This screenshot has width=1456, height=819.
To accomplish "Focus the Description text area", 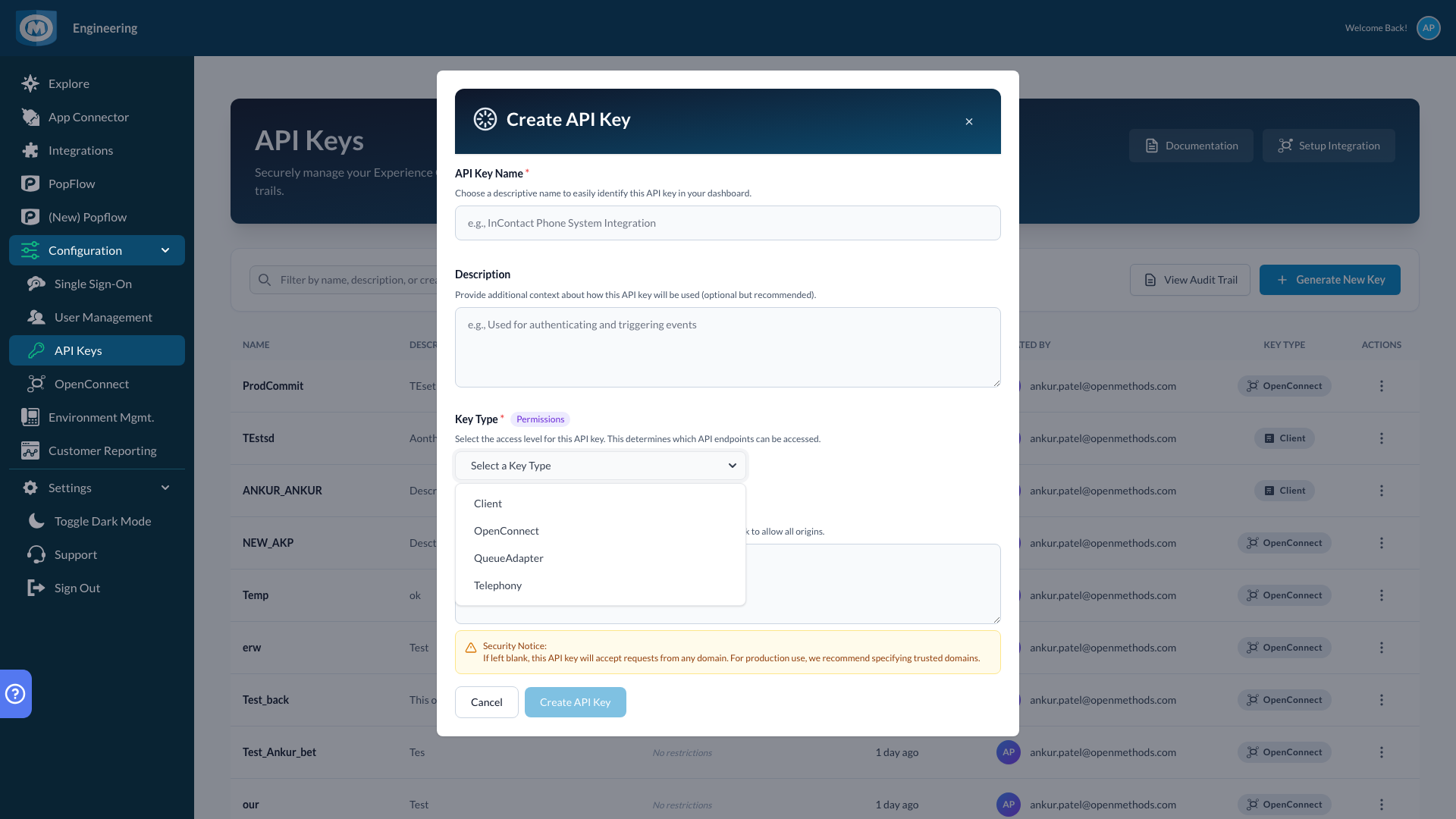I will [x=728, y=347].
